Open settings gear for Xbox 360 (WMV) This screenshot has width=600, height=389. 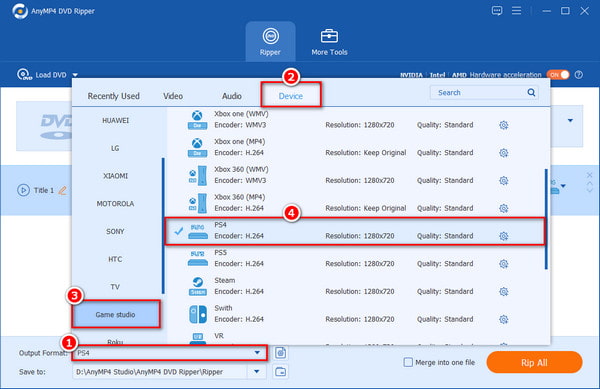point(504,181)
